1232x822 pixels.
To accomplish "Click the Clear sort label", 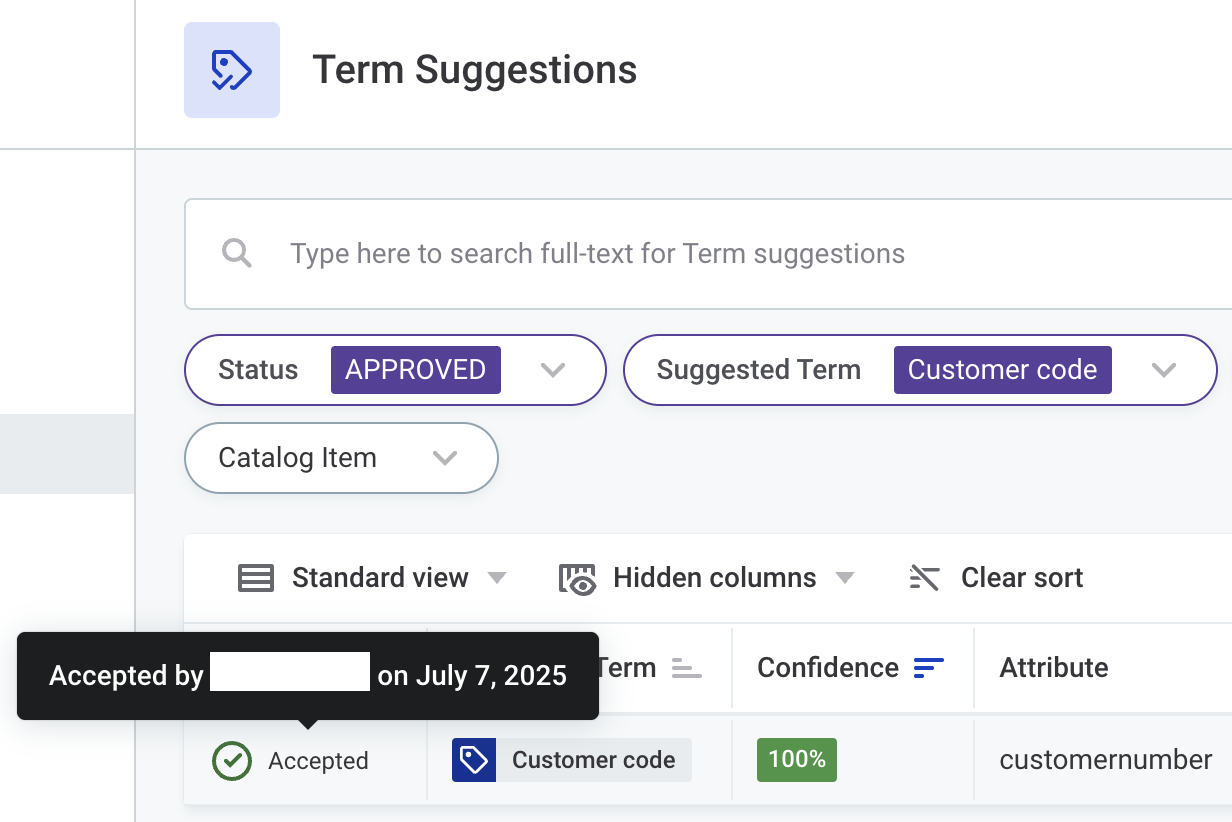I will [1022, 577].
